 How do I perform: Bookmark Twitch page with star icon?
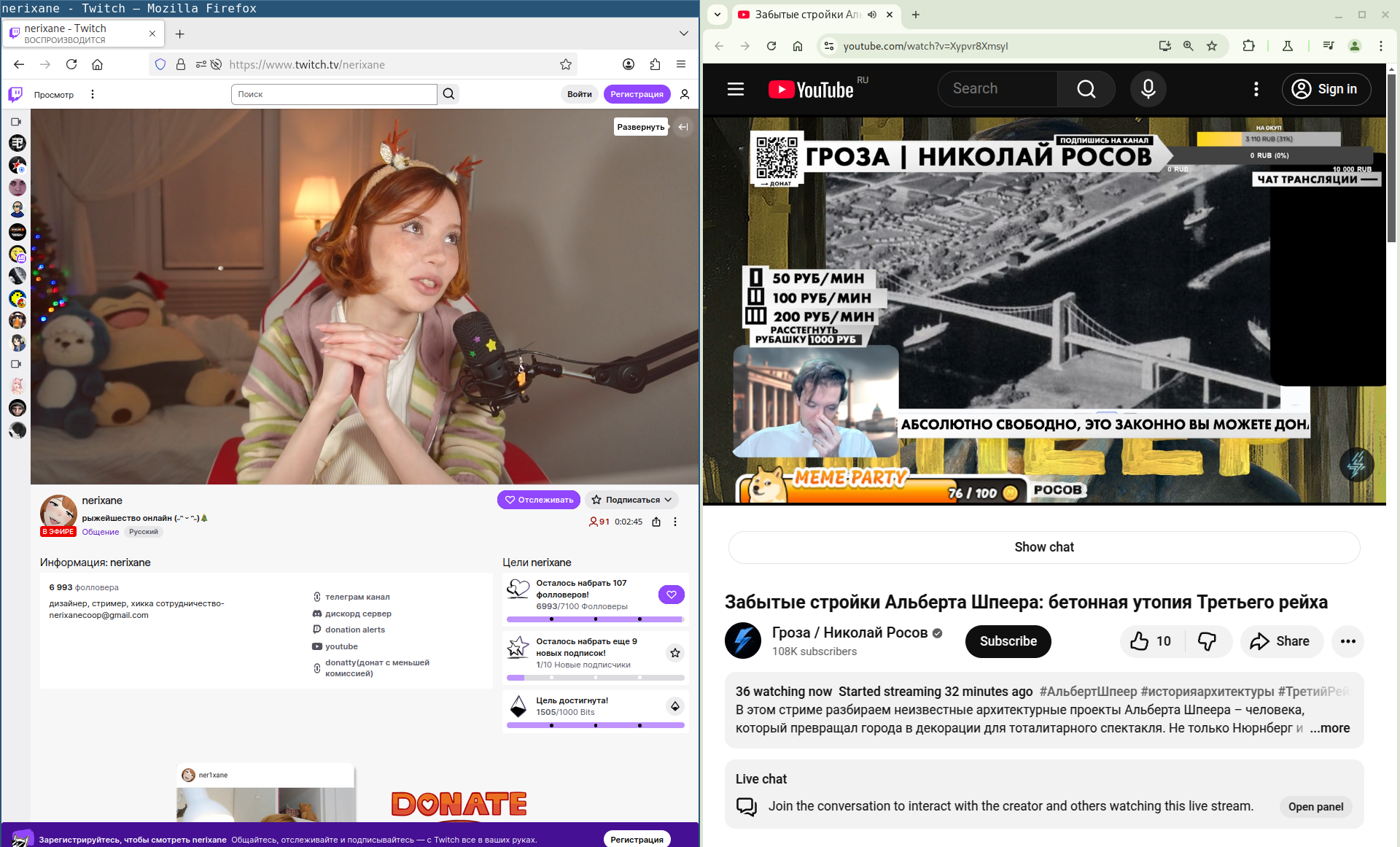[x=566, y=64]
